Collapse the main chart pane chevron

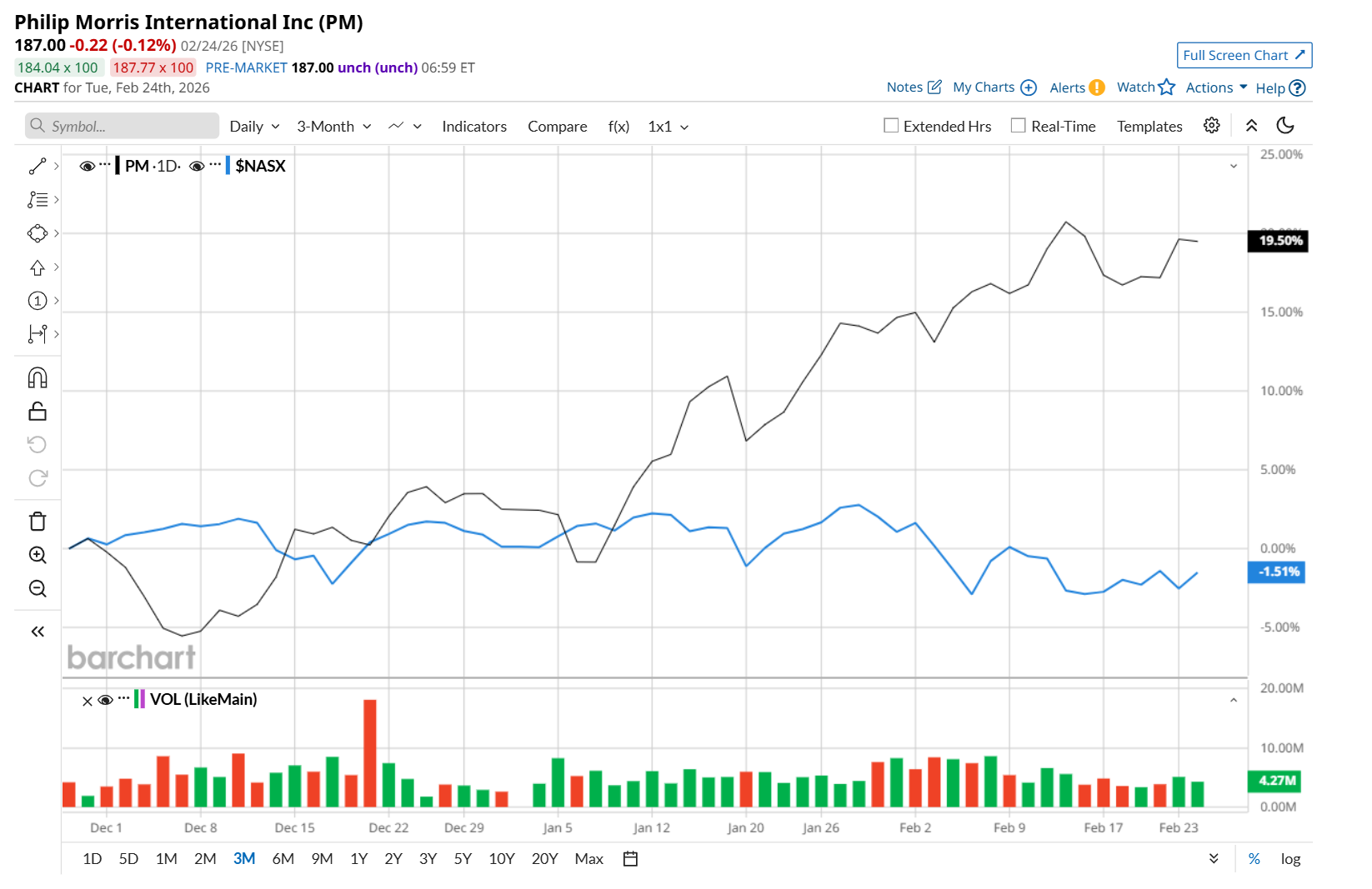[1234, 167]
